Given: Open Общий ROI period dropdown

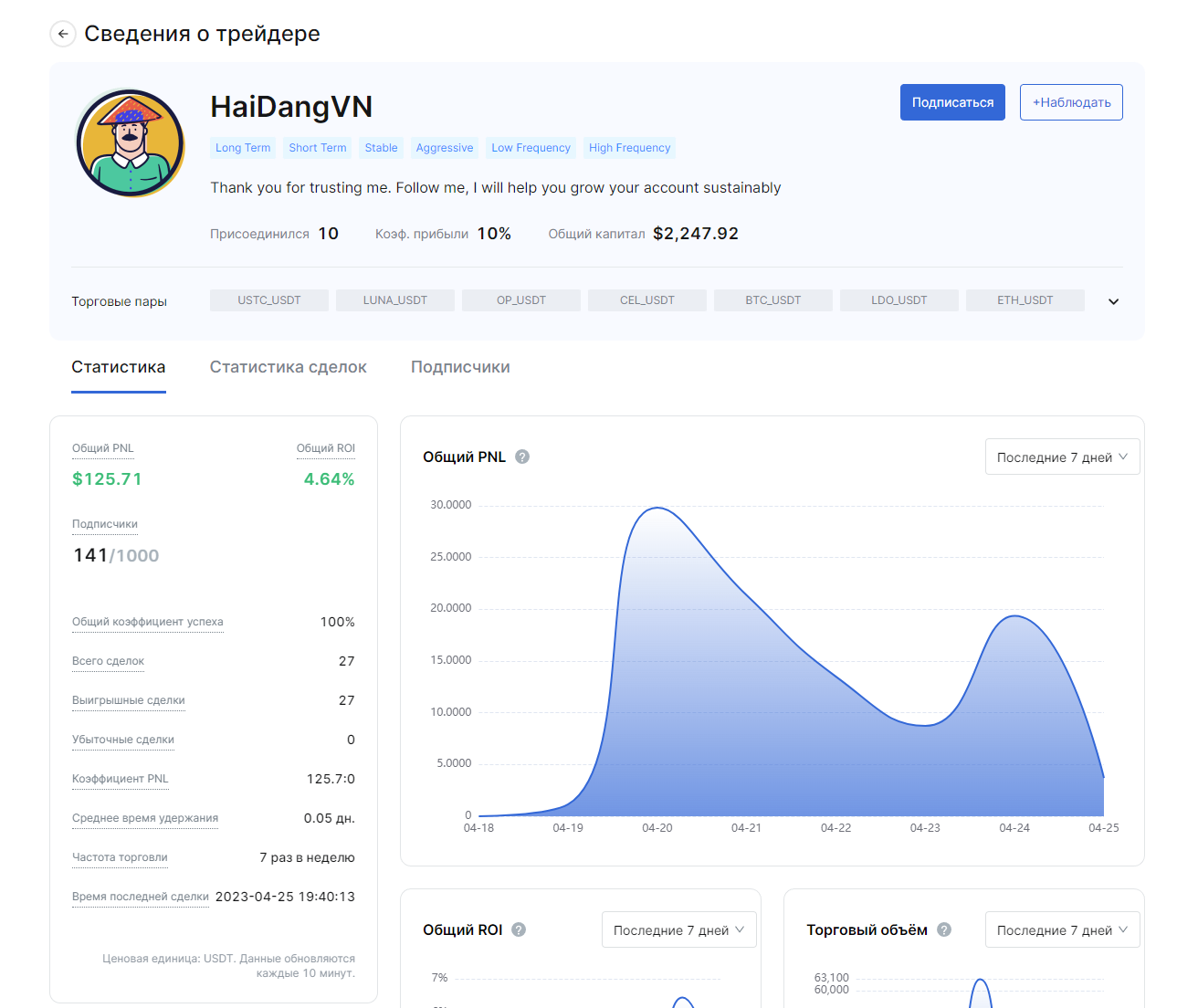Looking at the screenshot, I should click(x=679, y=929).
